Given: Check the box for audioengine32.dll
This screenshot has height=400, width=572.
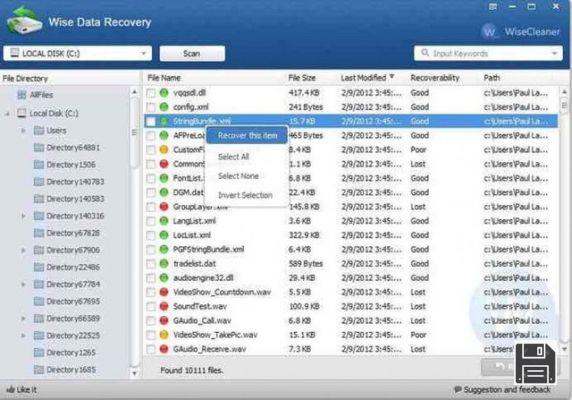Looking at the screenshot, I should (x=151, y=278).
